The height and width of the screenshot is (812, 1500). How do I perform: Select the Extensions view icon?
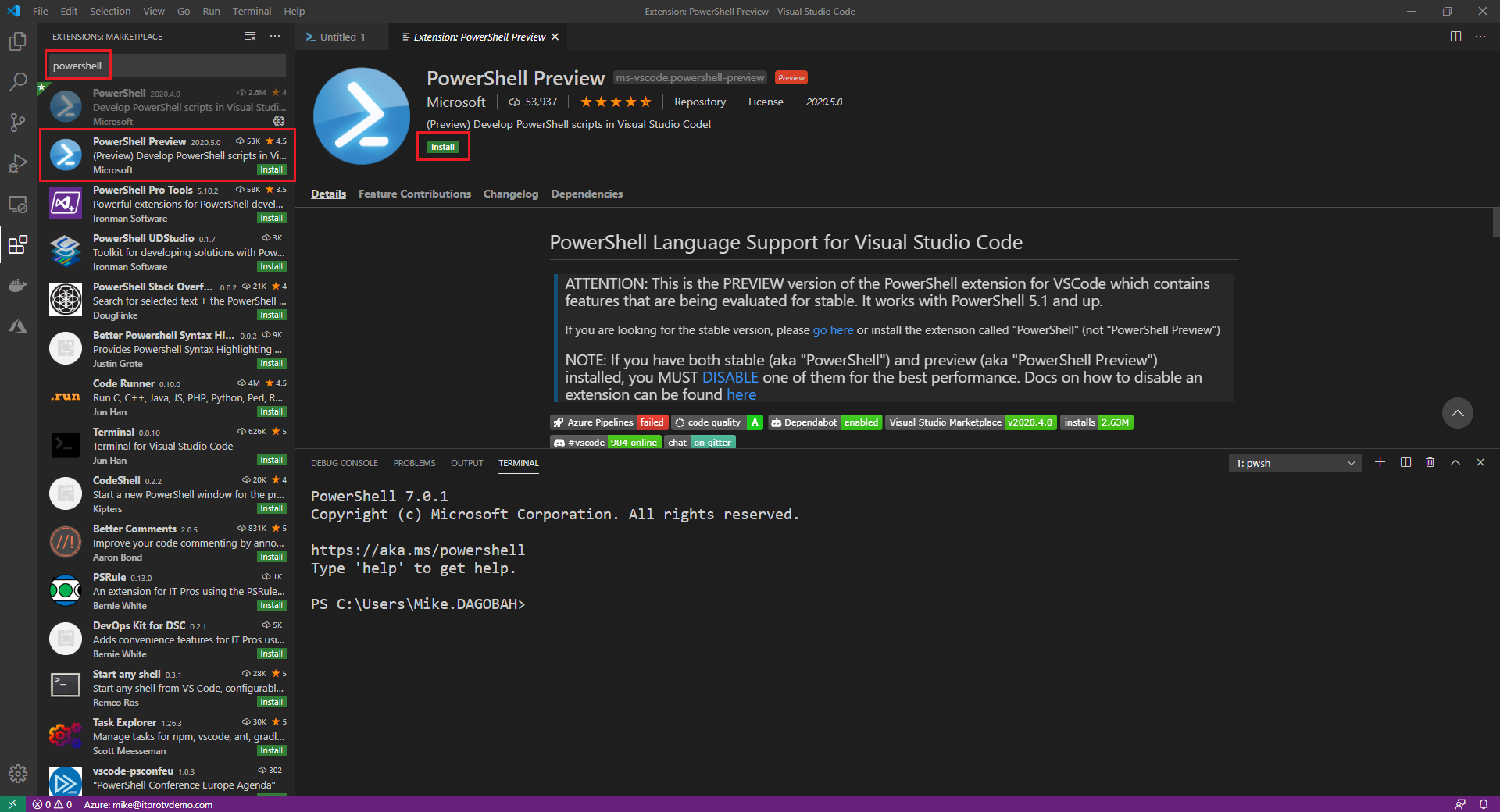18,245
